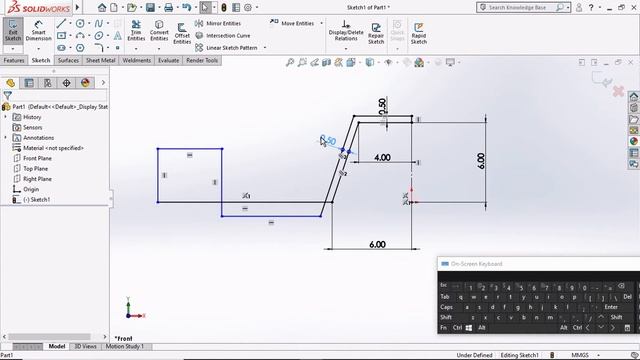The height and width of the screenshot is (360, 640).
Task: Toggle Caps key on On-Screen Keyboard
Action: tap(447, 307)
